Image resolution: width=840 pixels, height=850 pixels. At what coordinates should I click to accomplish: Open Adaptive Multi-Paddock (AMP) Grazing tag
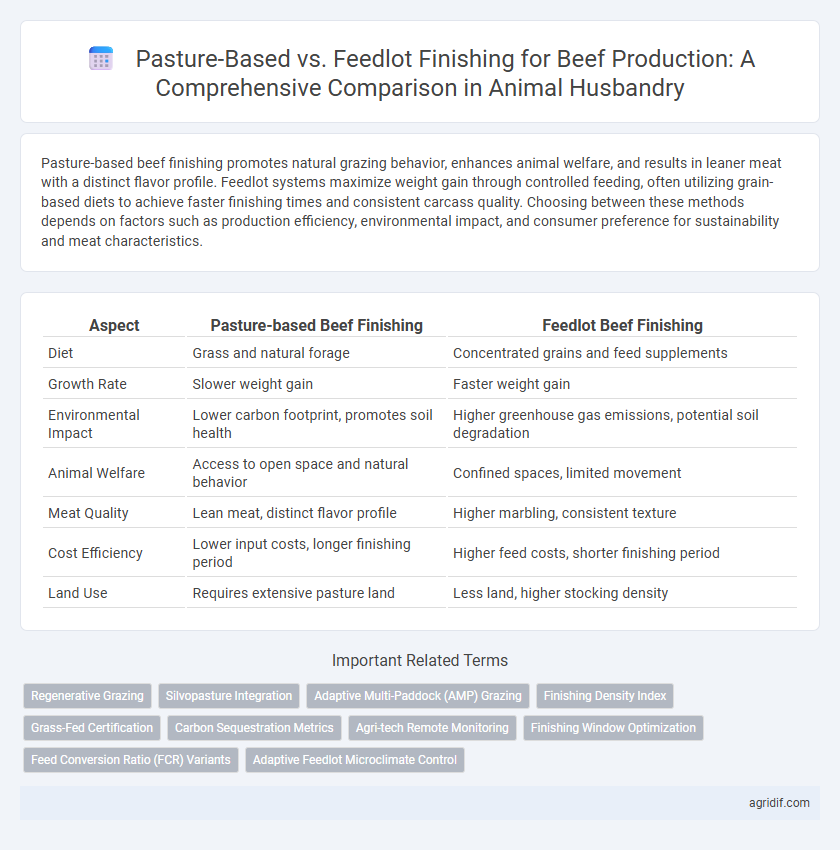[418, 696]
